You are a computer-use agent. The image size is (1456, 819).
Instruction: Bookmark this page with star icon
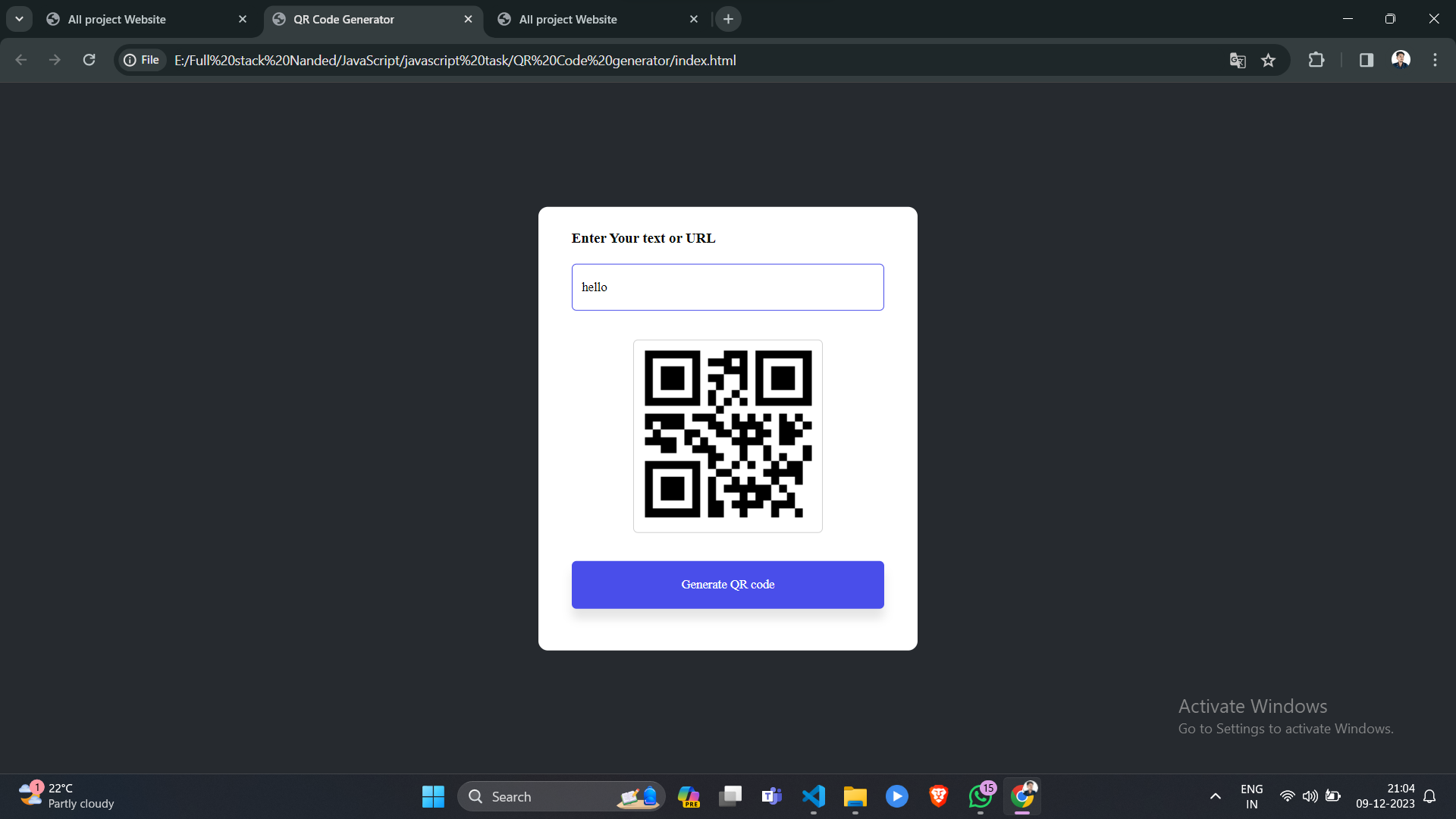click(1268, 60)
